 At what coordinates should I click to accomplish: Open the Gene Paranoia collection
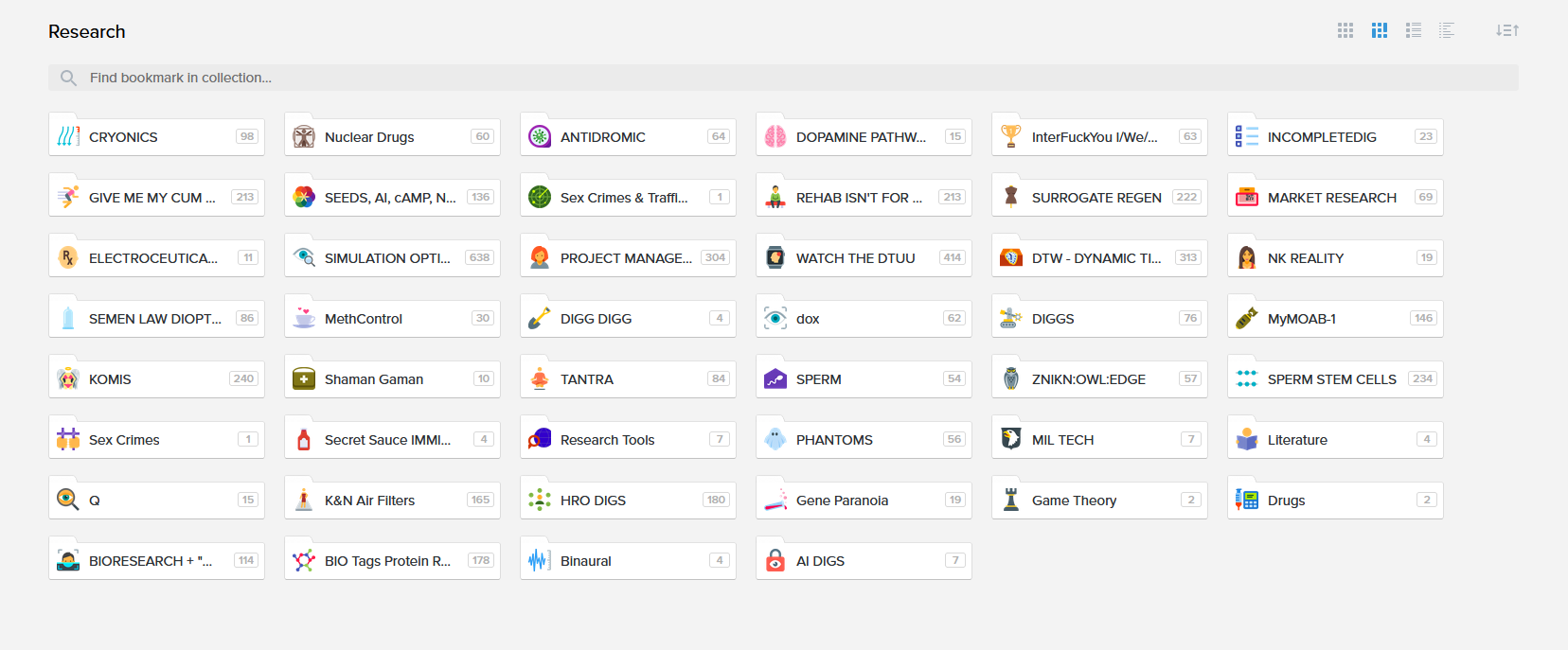pyautogui.click(x=864, y=501)
